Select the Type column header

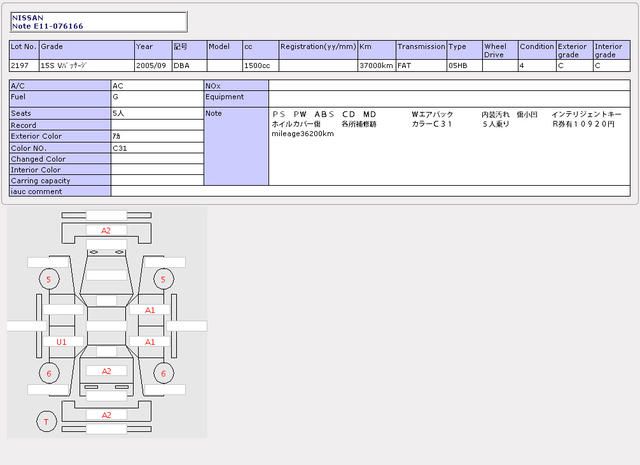pos(464,50)
